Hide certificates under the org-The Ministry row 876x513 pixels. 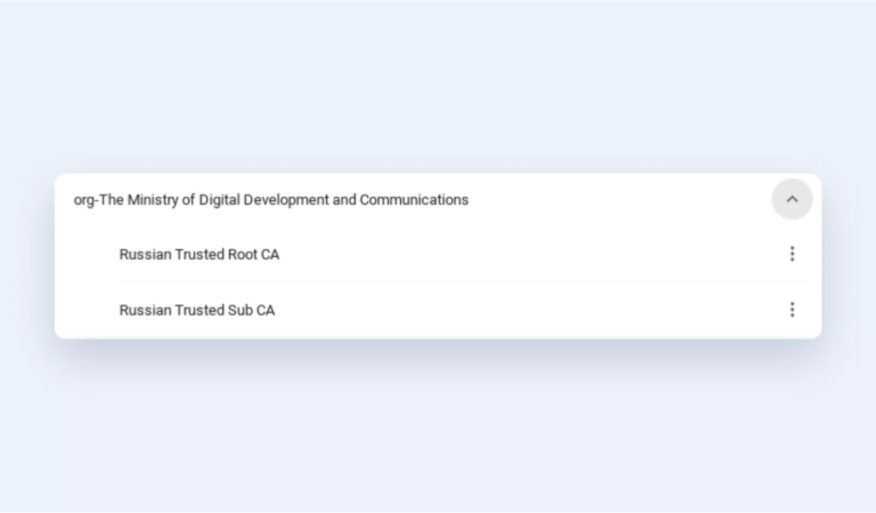click(792, 200)
